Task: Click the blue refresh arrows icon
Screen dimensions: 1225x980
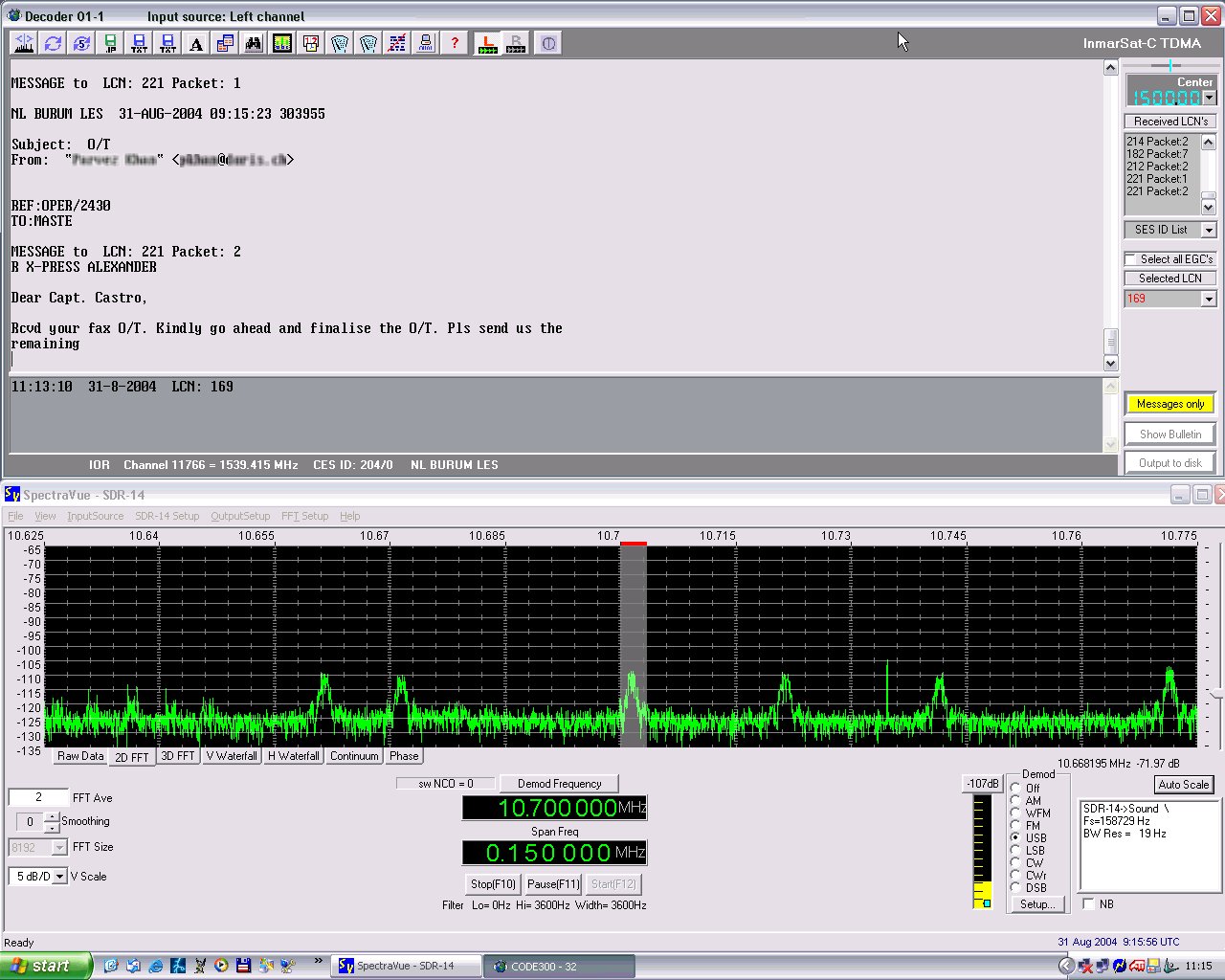Action: click(53, 43)
